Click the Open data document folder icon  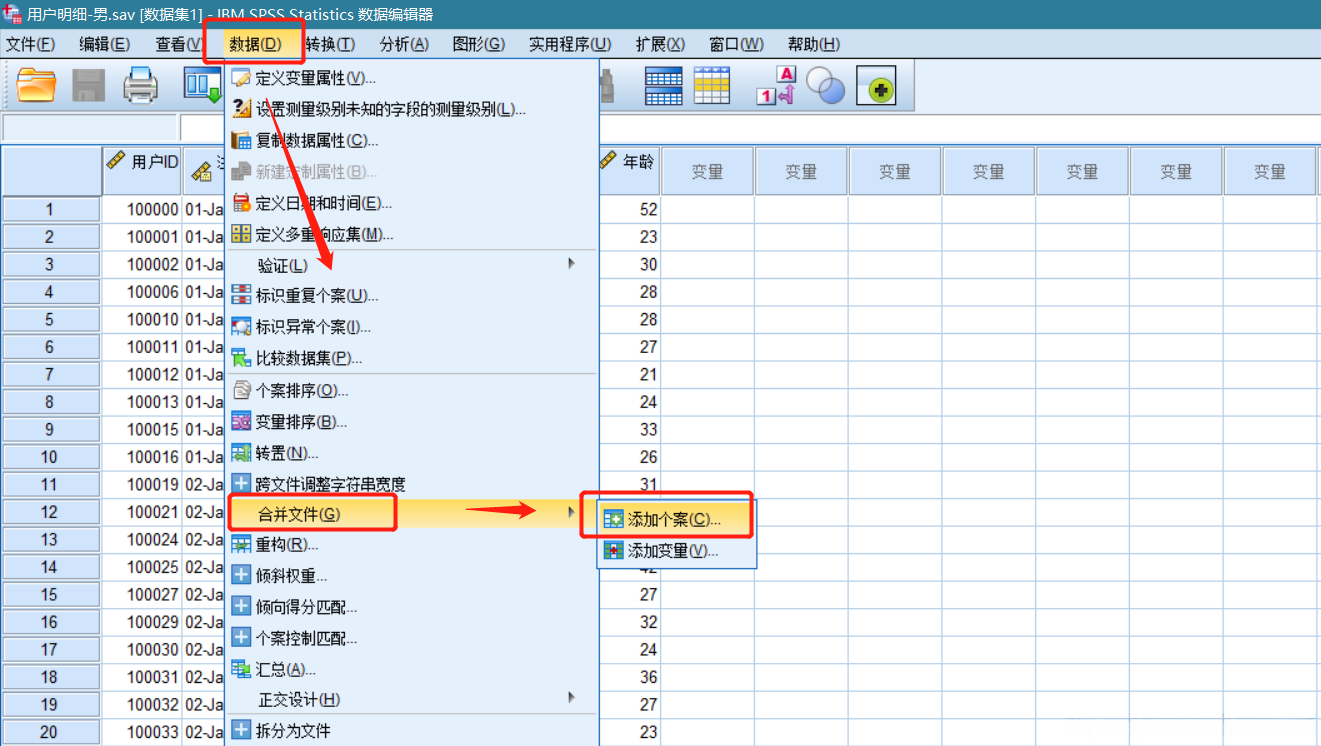36,85
